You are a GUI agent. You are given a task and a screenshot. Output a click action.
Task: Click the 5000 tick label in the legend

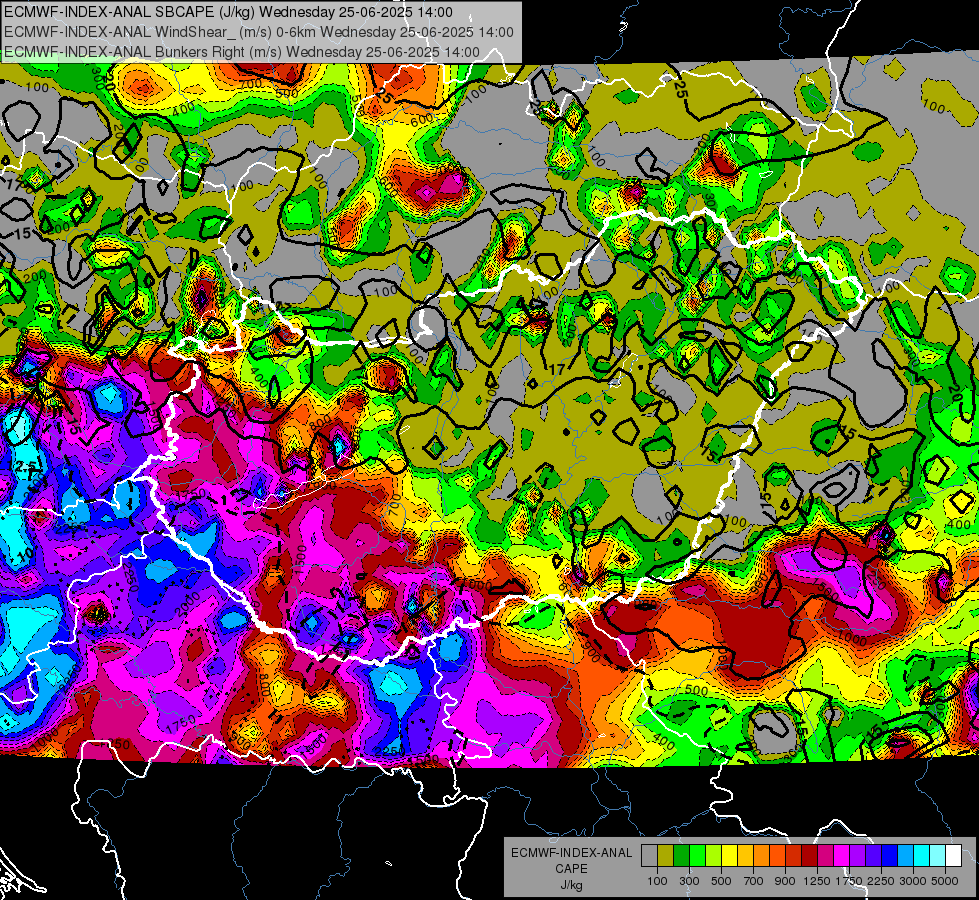(x=945, y=881)
